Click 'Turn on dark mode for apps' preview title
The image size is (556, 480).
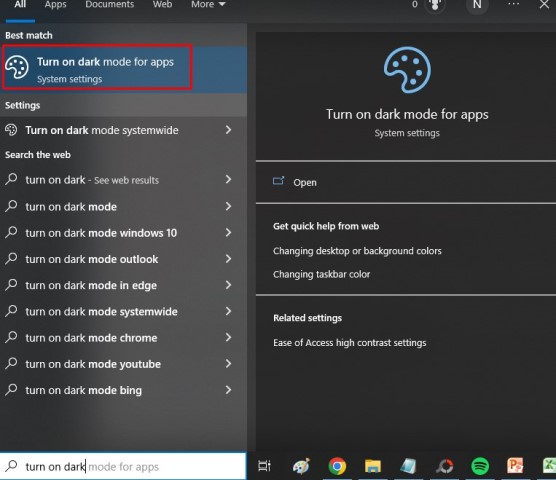[x=407, y=115]
